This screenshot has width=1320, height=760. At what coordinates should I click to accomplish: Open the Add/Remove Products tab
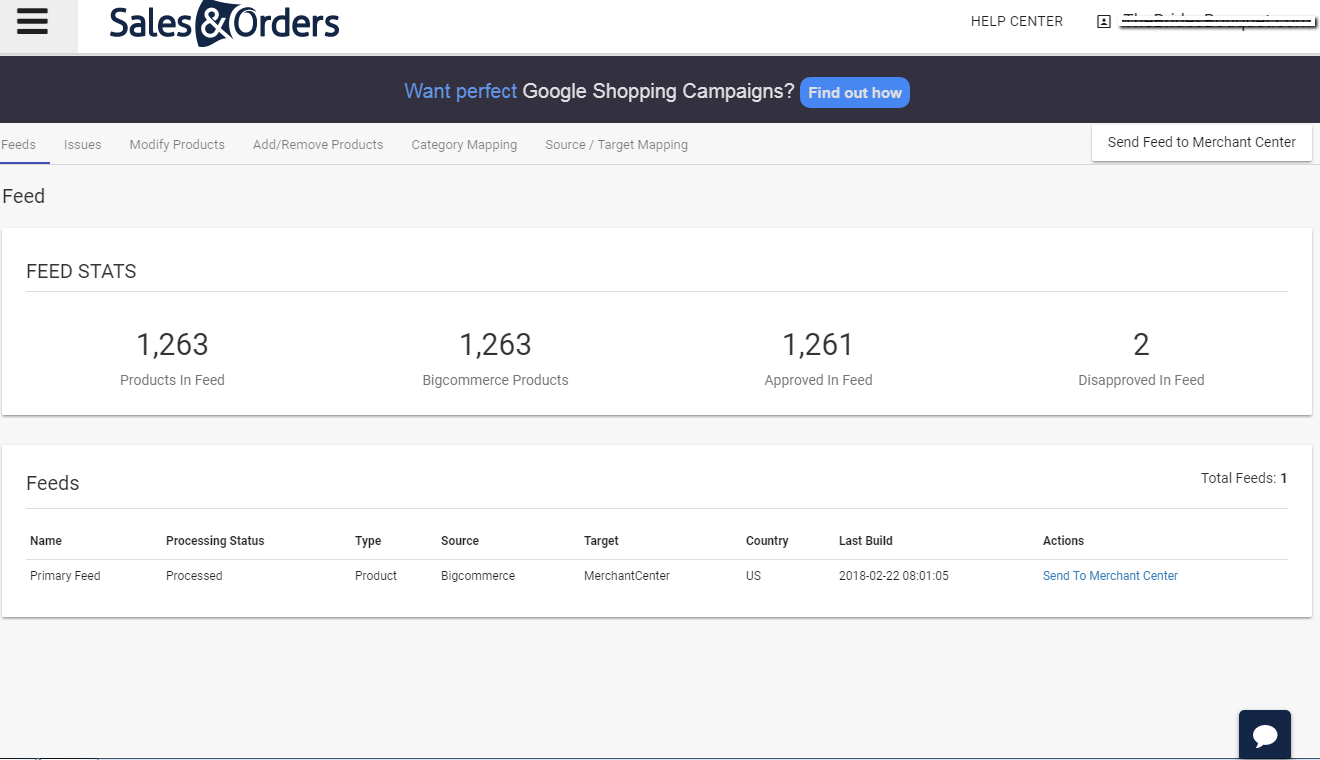(318, 145)
